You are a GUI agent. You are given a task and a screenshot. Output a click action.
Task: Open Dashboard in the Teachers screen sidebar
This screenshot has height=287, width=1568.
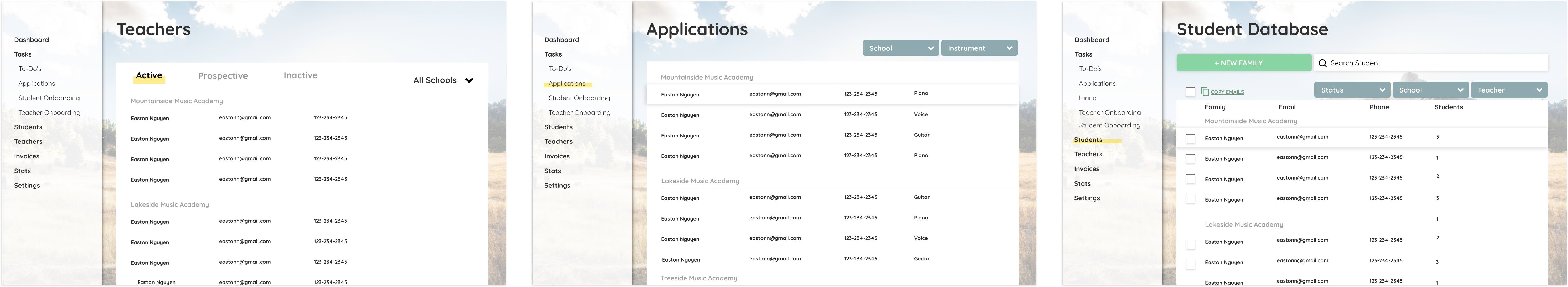(32, 40)
